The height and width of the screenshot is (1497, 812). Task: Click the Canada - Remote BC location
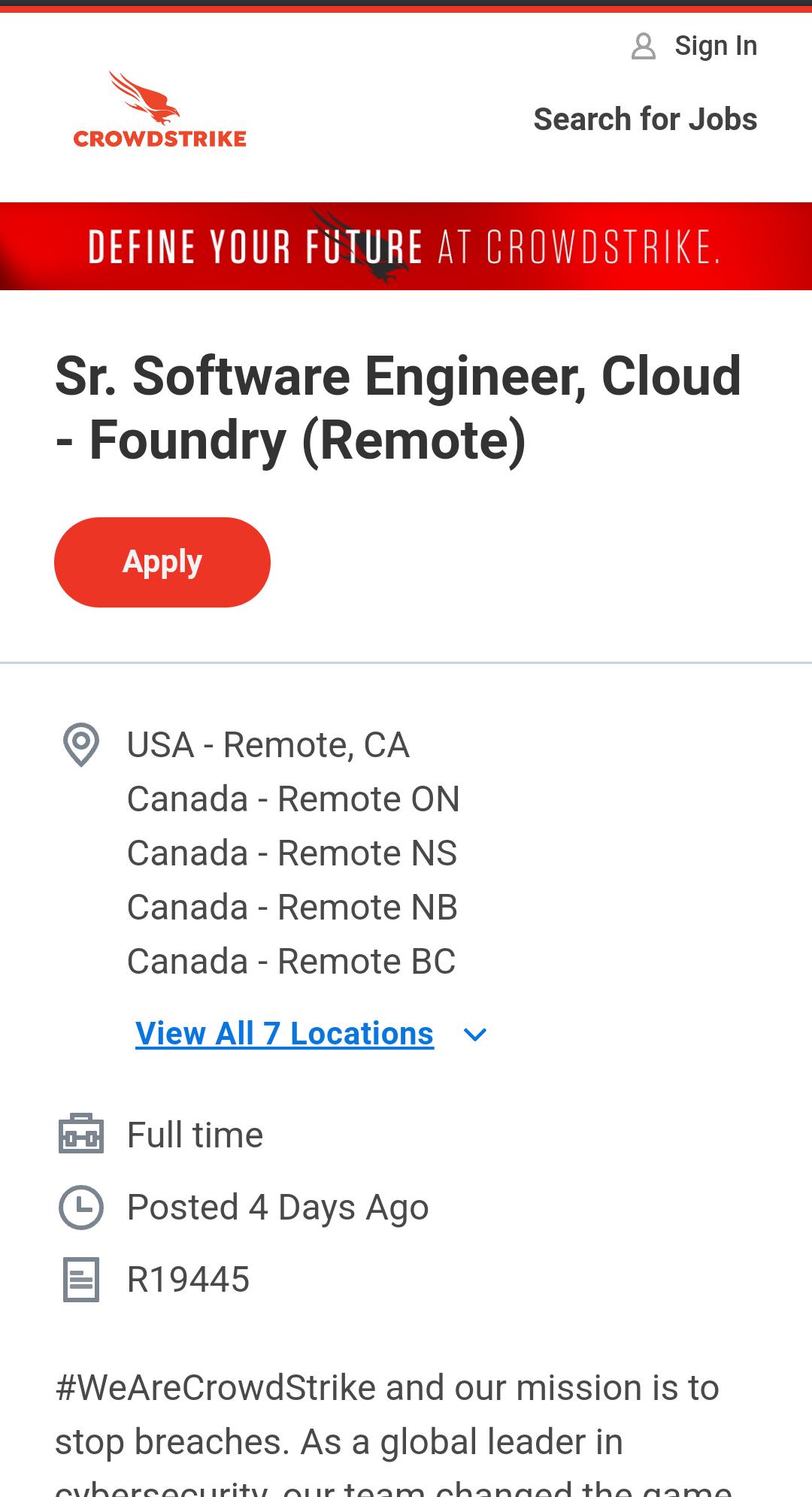pyautogui.click(x=291, y=961)
